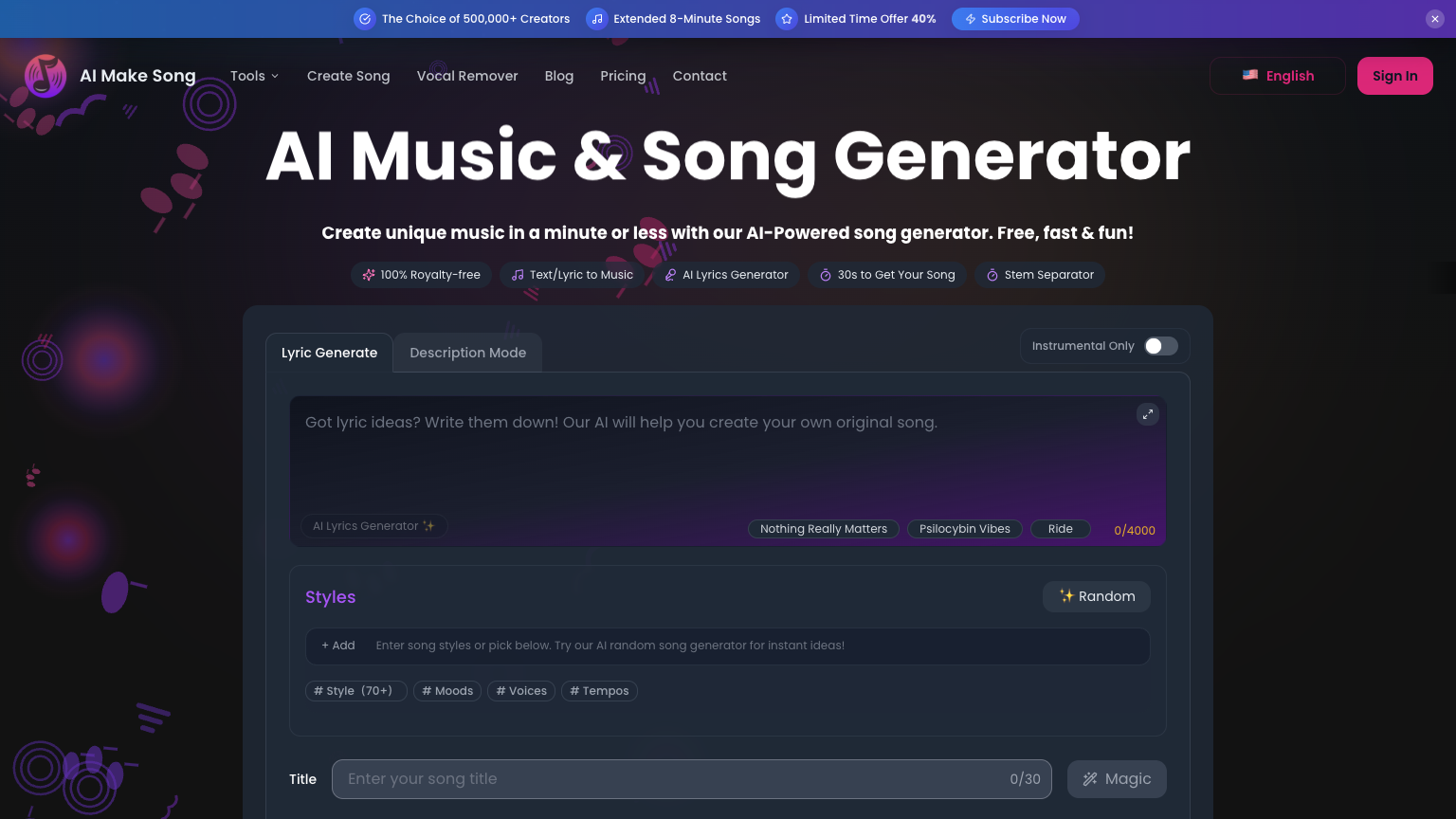Click the Subscribe Now banner button
The width and height of the screenshot is (1456, 819).
click(x=1015, y=19)
